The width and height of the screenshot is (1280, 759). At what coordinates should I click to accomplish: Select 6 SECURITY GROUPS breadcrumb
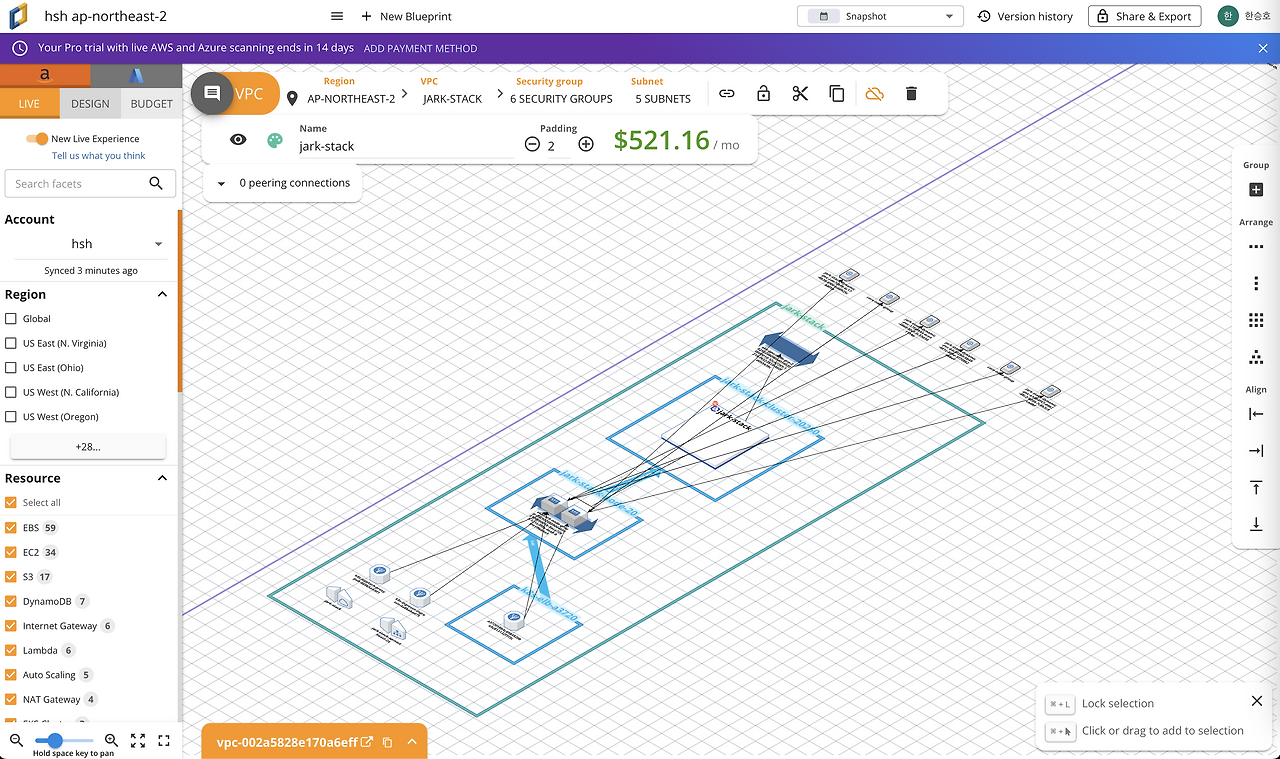(x=561, y=99)
